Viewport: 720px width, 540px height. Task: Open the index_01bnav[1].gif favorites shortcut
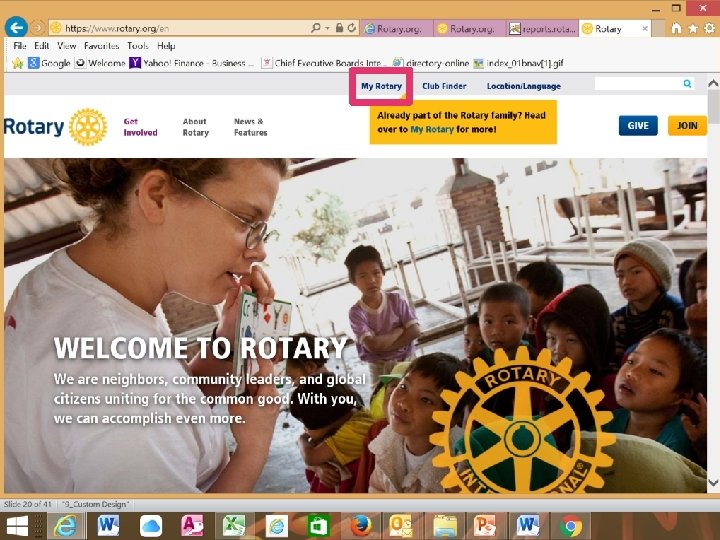(518, 63)
